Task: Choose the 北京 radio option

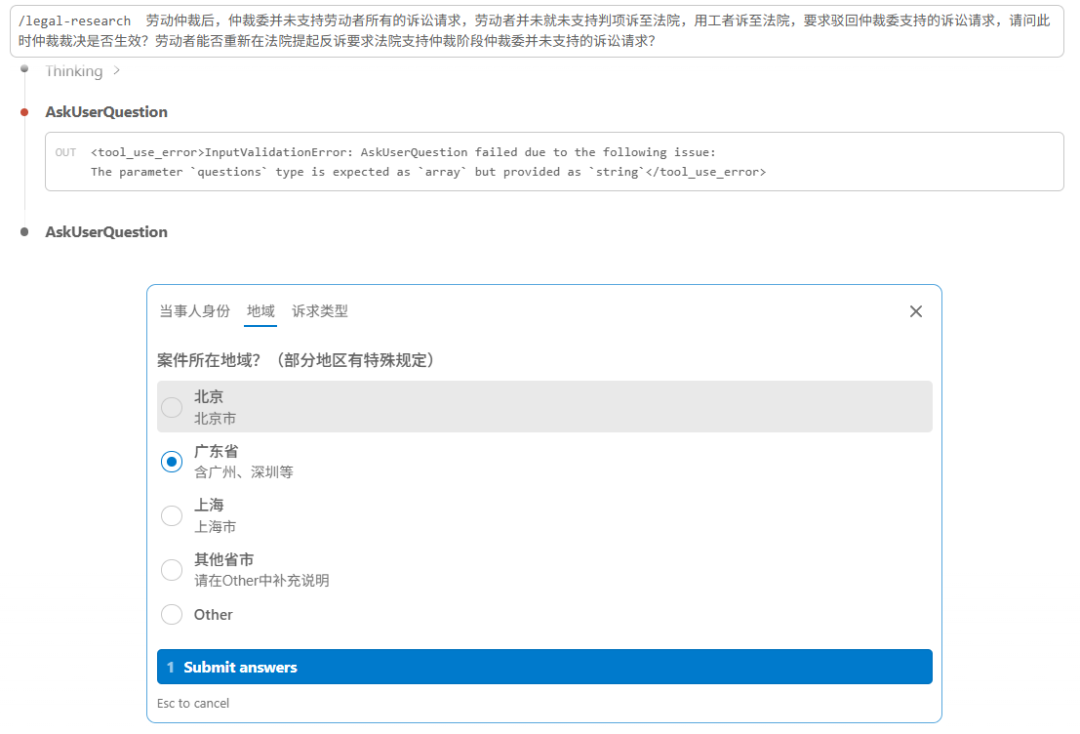Action: coord(172,407)
